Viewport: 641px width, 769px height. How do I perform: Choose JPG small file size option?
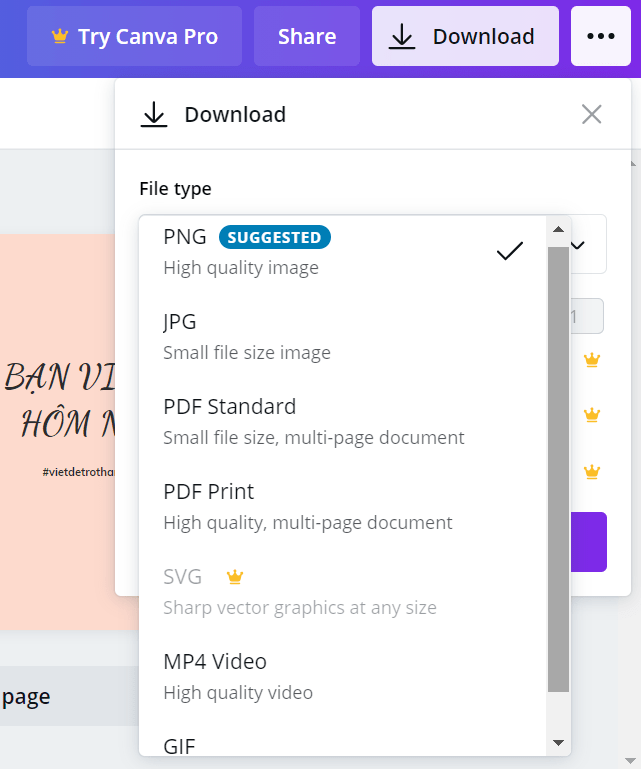300,336
